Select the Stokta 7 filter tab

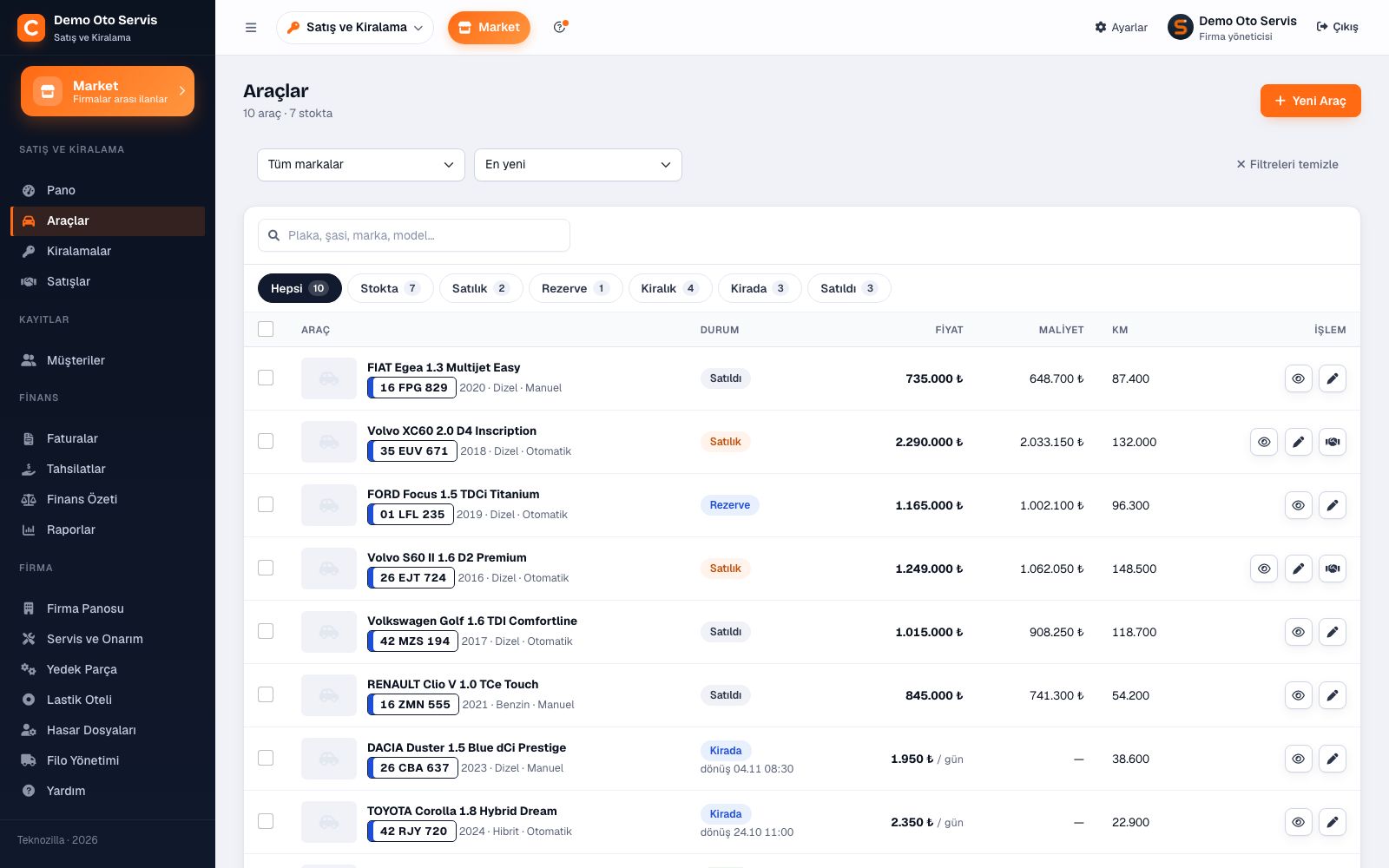[x=391, y=288]
